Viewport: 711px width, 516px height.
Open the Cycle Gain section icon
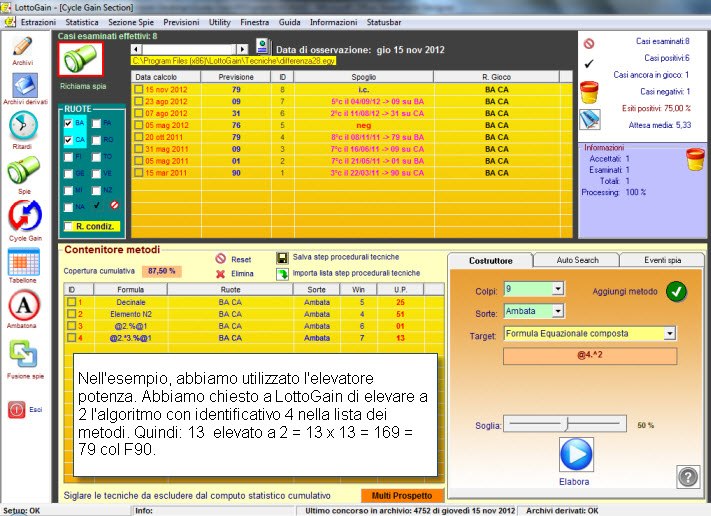click(x=25, y=215)
